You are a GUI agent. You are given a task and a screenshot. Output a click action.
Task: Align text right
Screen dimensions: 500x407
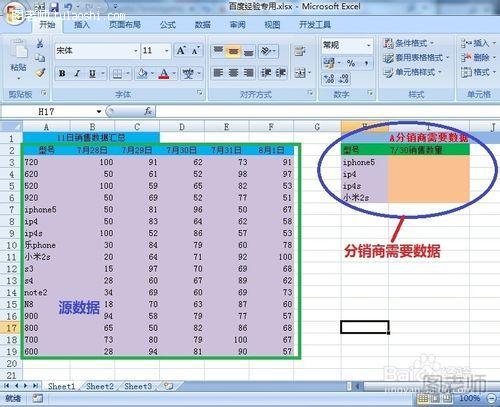point(249,72)
